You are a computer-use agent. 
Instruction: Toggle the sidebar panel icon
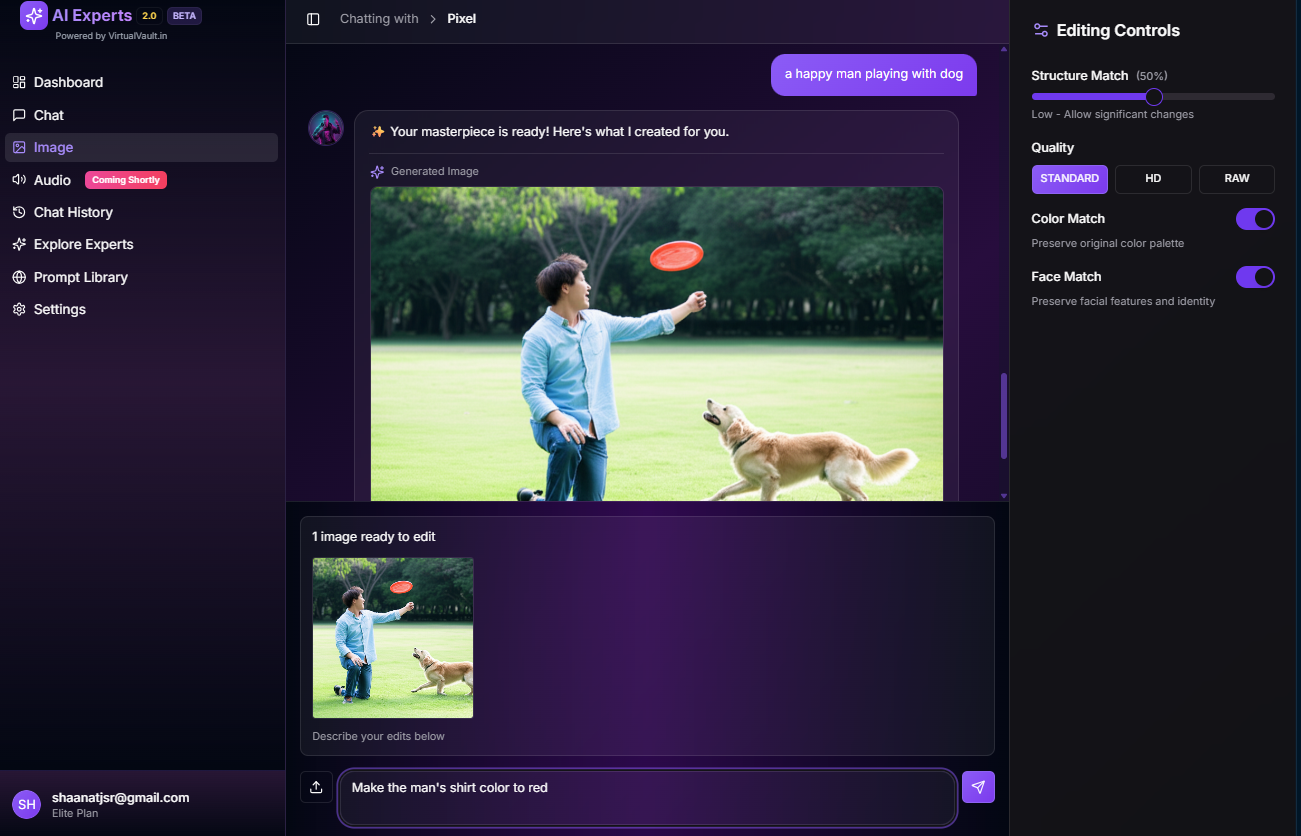pyautogui.click(x=313, y=19)
